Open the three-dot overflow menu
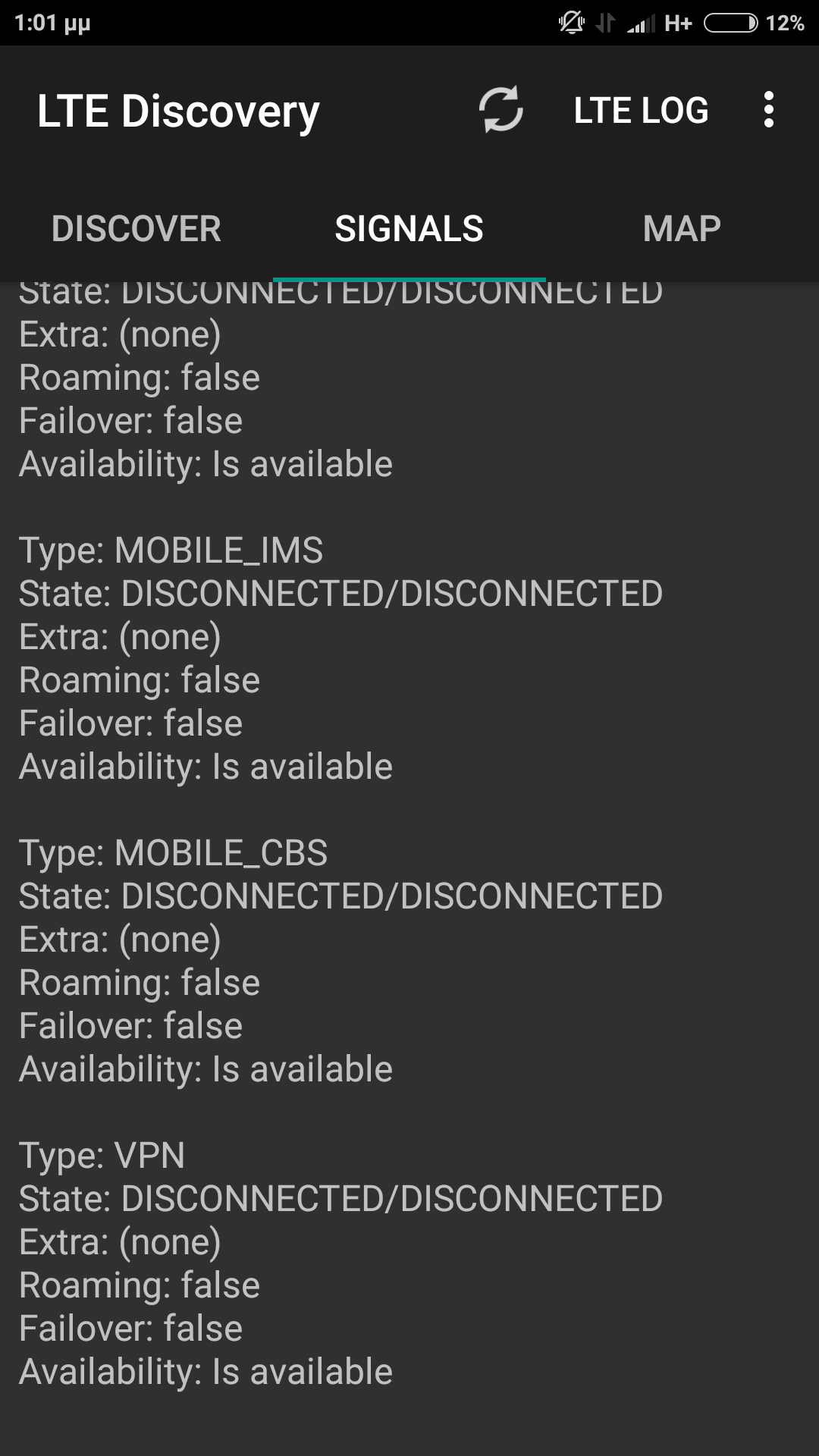Viewport: 819px width, 1456px height. coord(769,110)
